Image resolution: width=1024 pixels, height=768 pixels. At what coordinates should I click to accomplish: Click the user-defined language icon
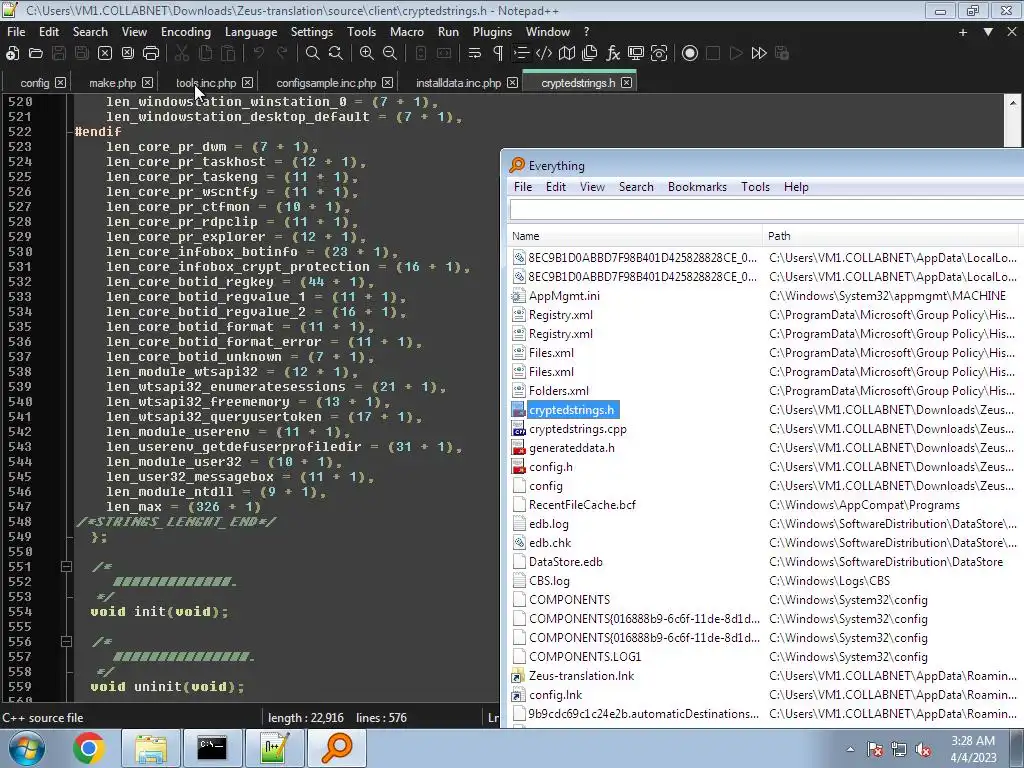pos(544,54)
